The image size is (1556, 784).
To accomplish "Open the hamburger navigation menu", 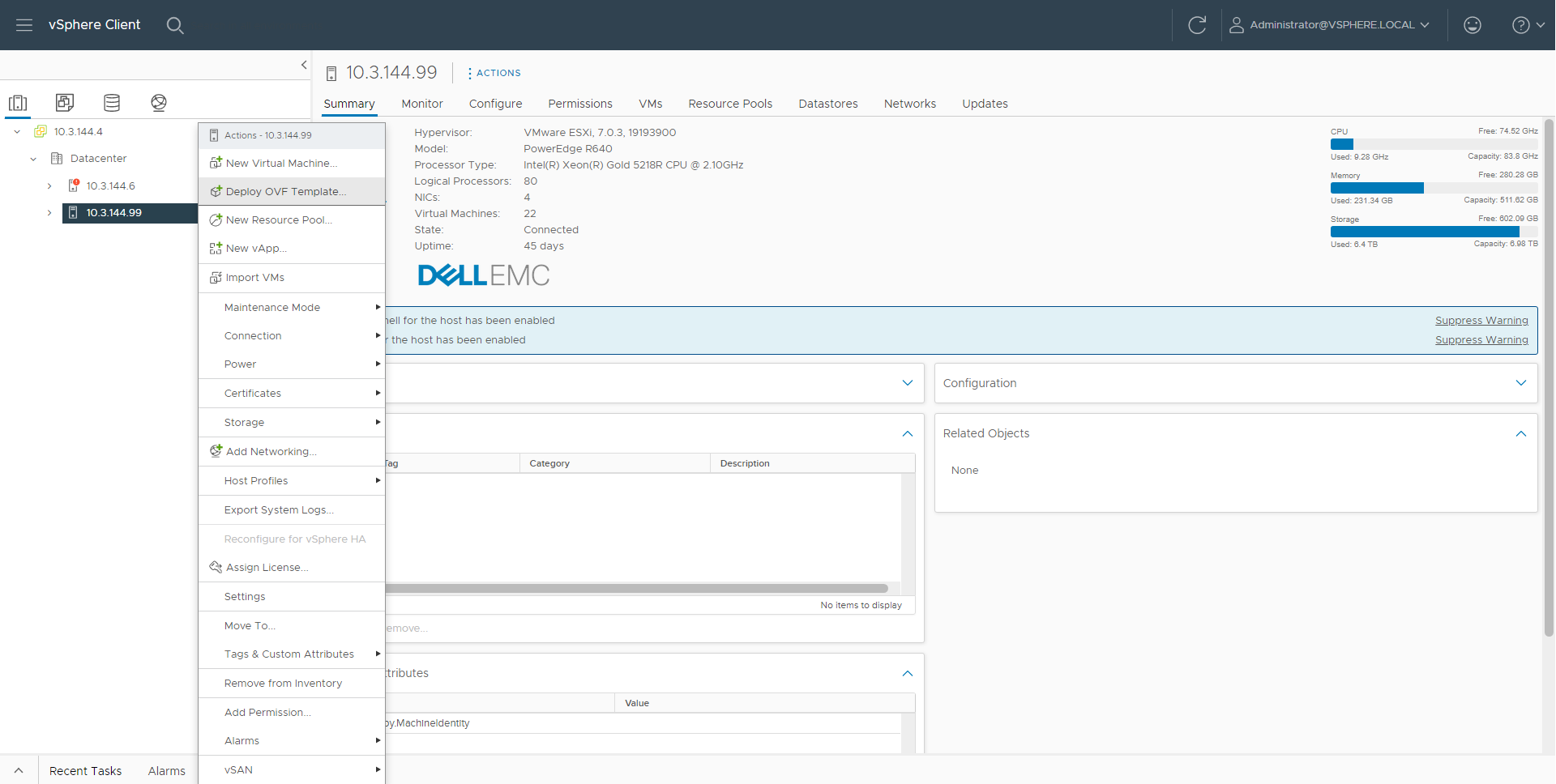I will (x=24, y=25).
